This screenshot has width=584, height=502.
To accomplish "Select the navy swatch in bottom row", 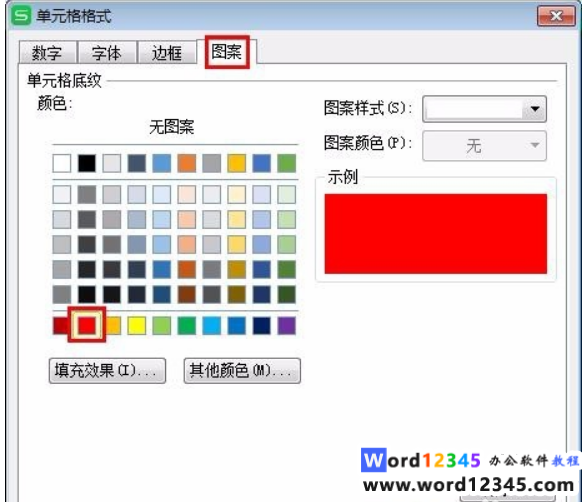I will pos(261,325).
